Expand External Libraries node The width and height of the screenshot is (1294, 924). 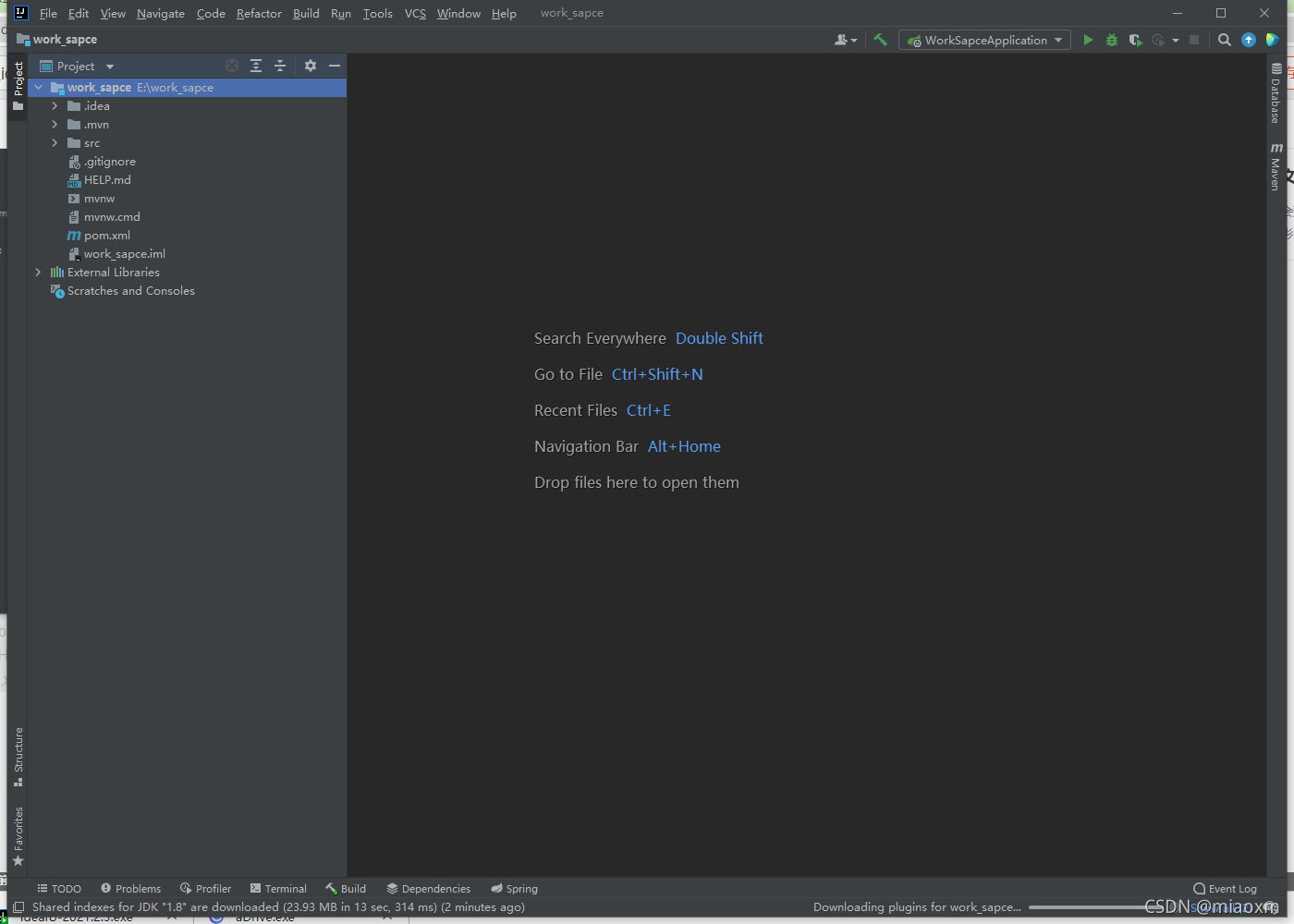pos(39,273)
